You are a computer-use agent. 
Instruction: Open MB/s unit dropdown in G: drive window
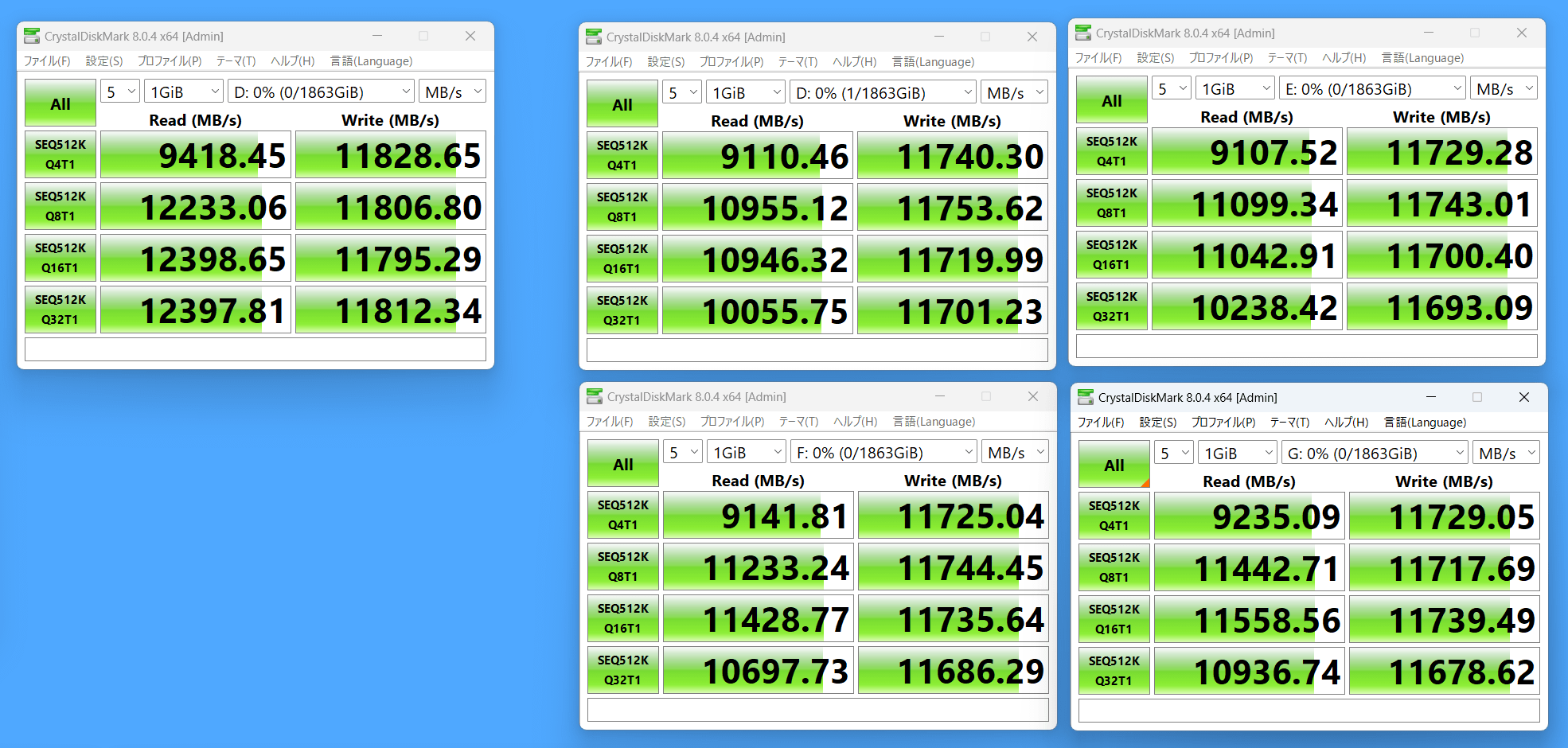tap(1506, 453)
